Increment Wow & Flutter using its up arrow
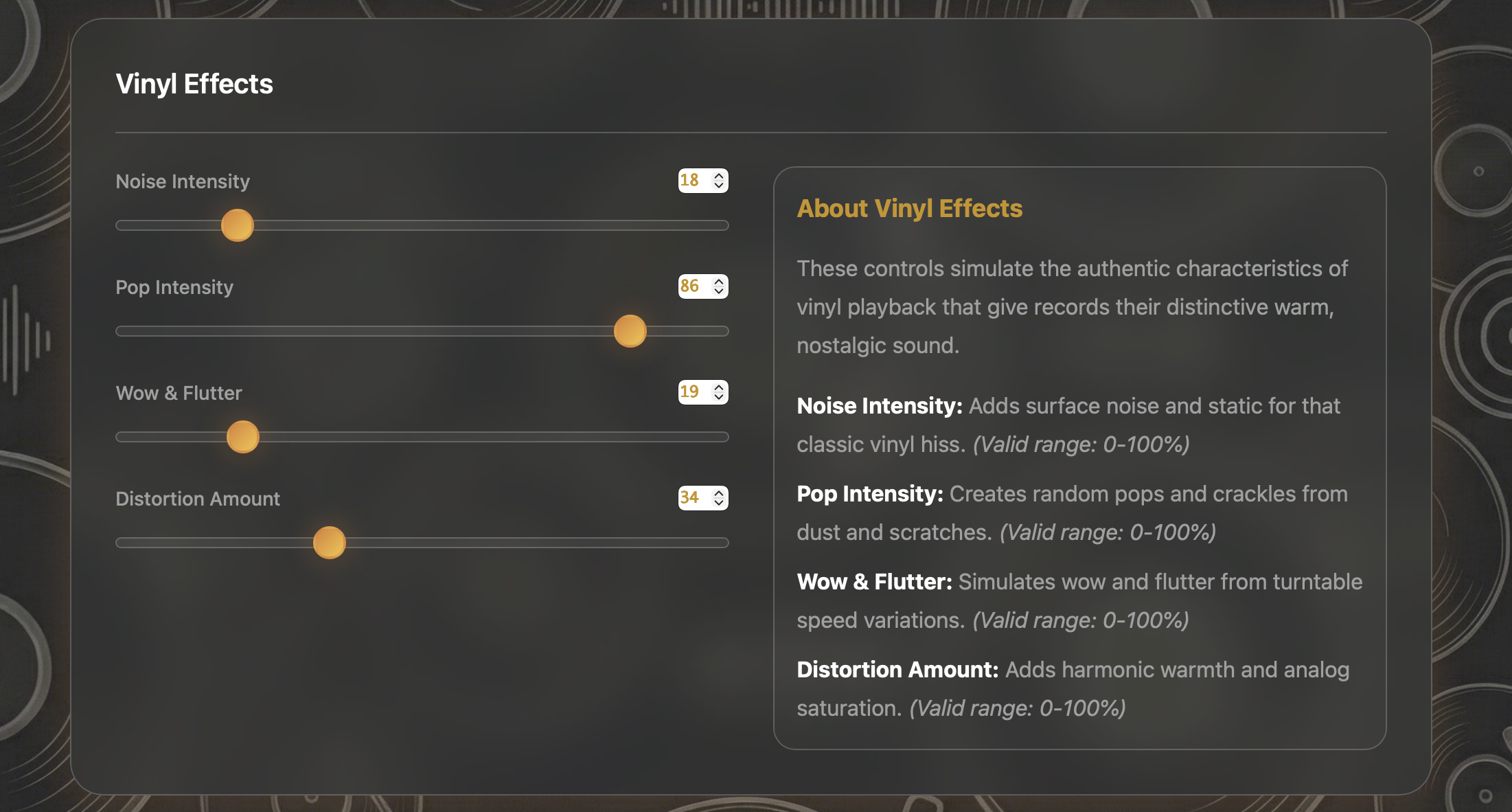The image size is (1512, 812). pos(718,387)
